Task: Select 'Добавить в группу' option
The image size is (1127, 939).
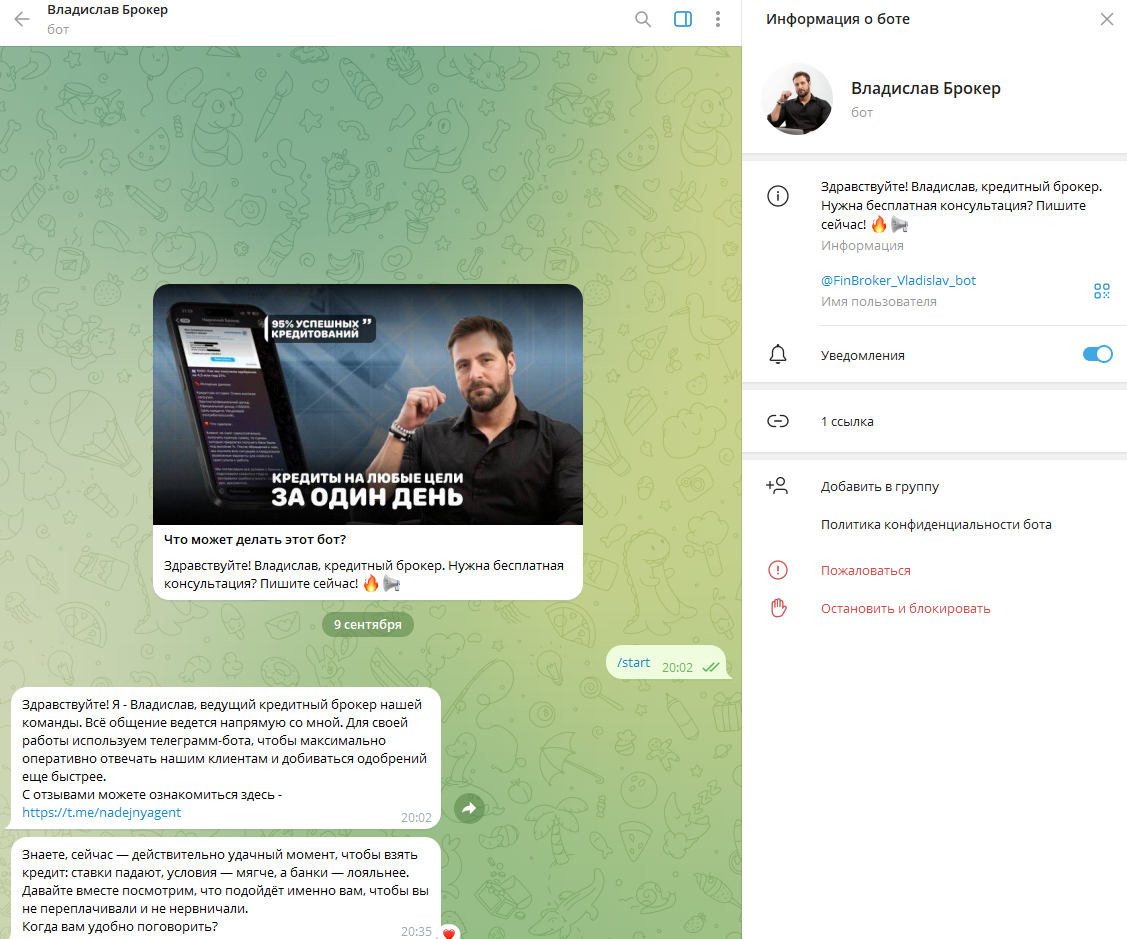Action: 879,487
